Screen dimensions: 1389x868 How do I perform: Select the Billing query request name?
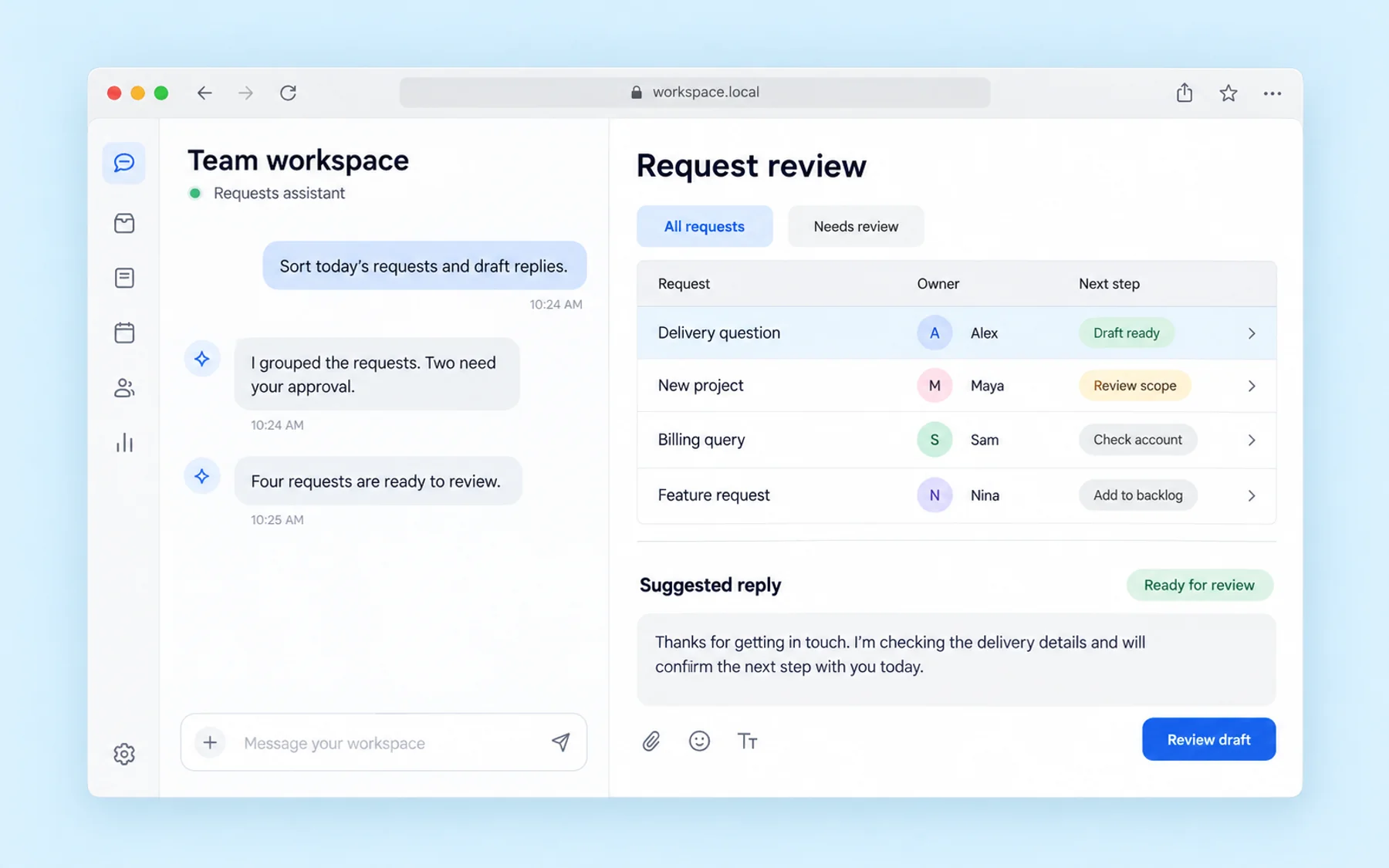pyautogui.click(x=701, y=439)
